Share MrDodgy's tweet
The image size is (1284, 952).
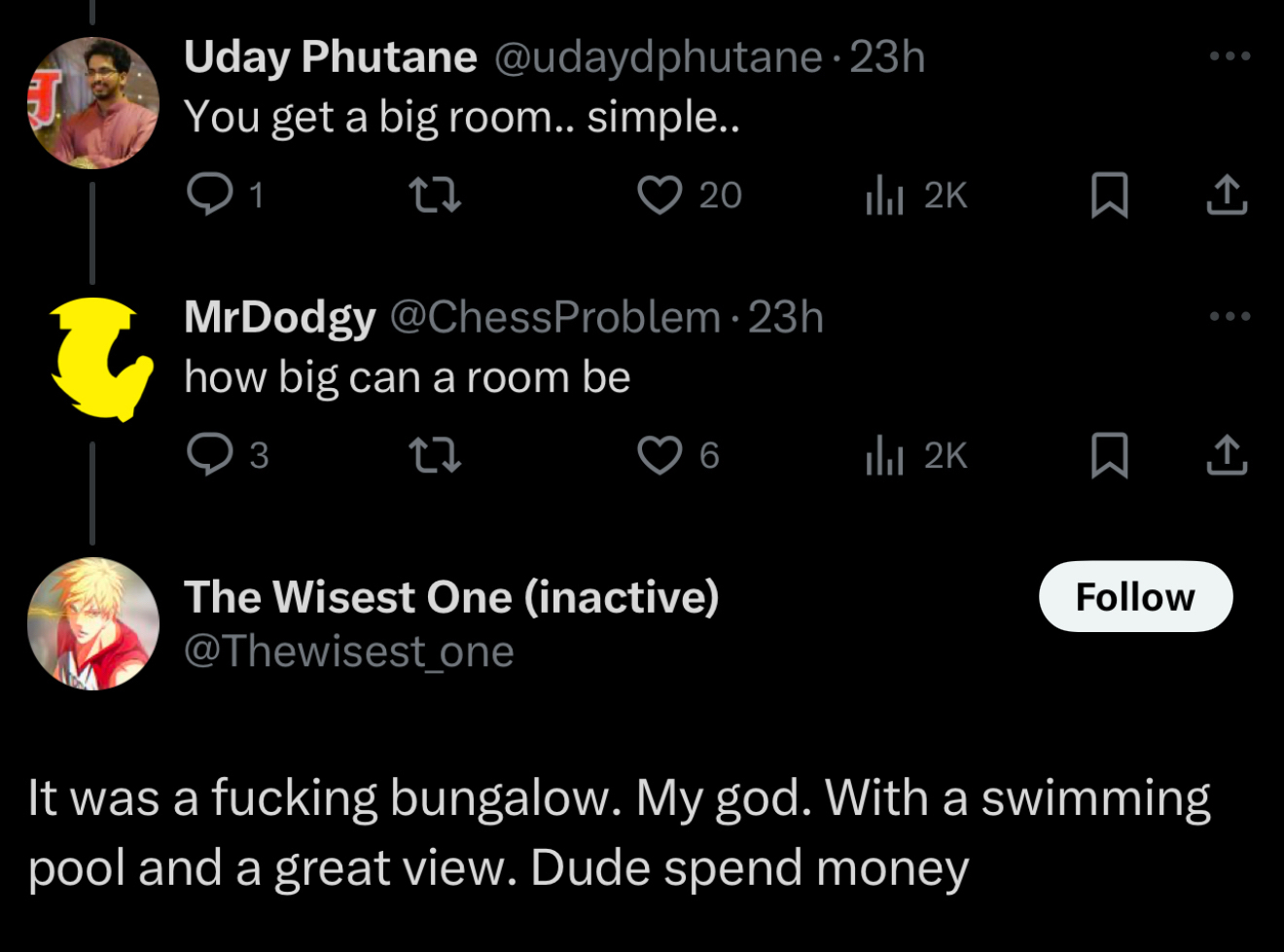point(1227,455)
